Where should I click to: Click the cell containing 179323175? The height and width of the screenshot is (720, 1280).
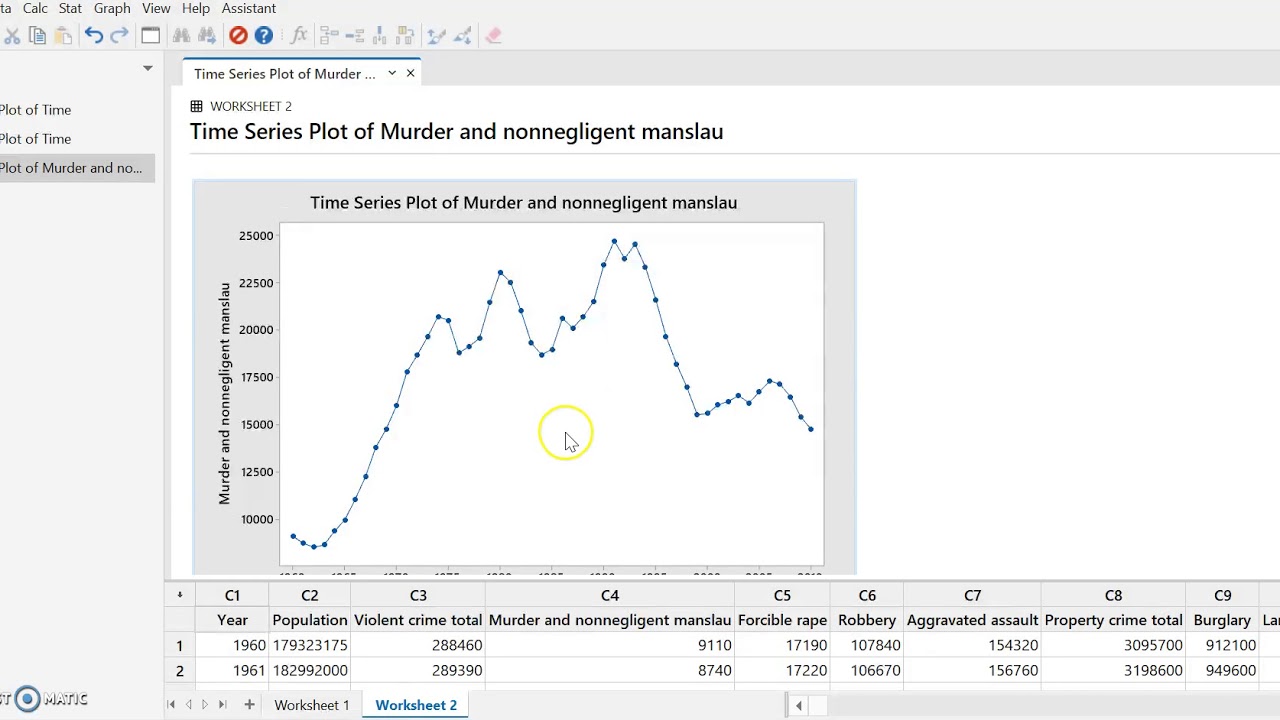click(x=310, y=646)
